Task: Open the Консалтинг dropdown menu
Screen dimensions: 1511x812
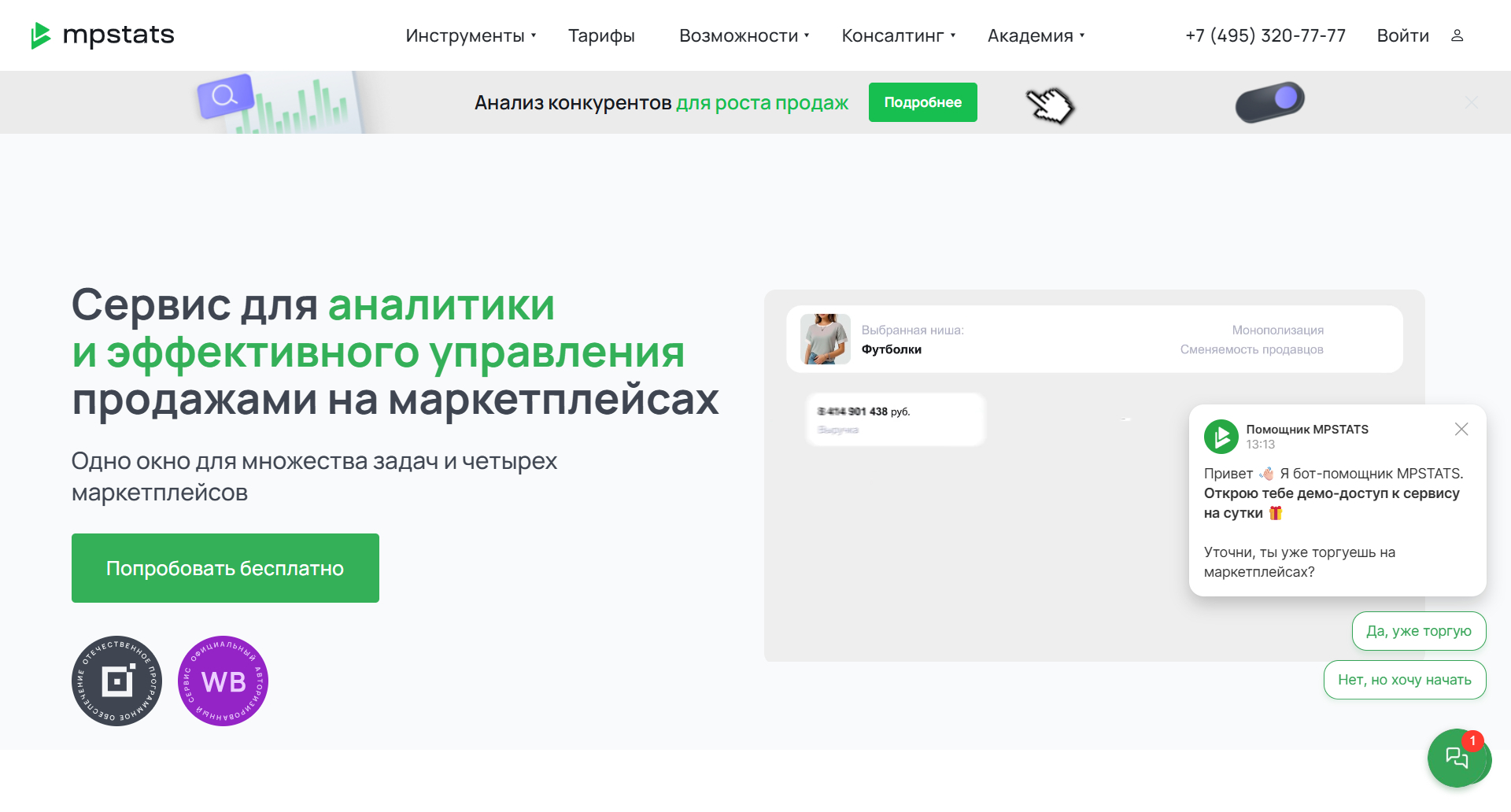Action: coord(898,35)
